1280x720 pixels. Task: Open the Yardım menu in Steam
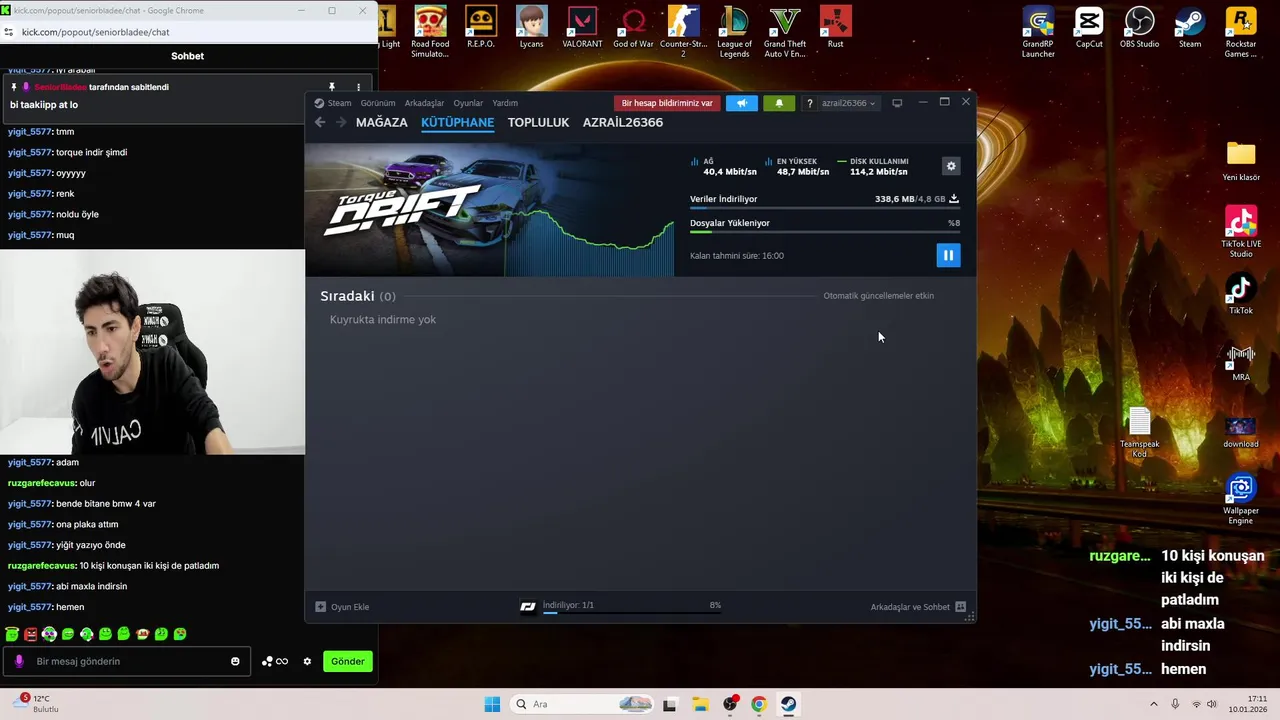click(505, 103)
